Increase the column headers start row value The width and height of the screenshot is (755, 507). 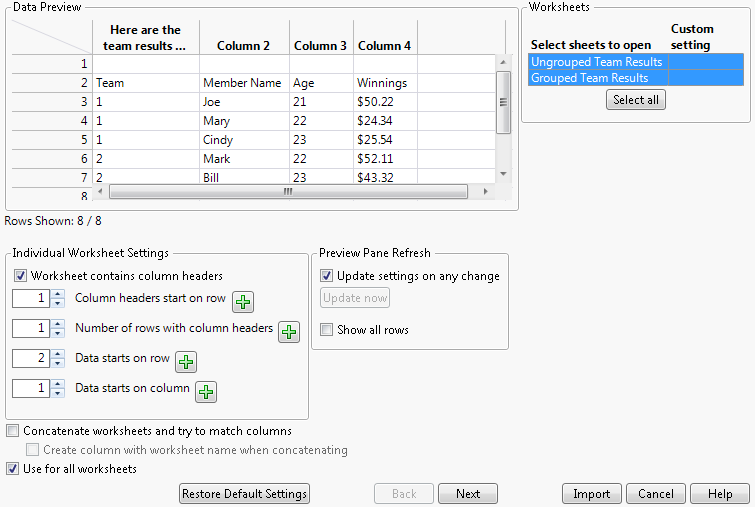tap(57, 294)
